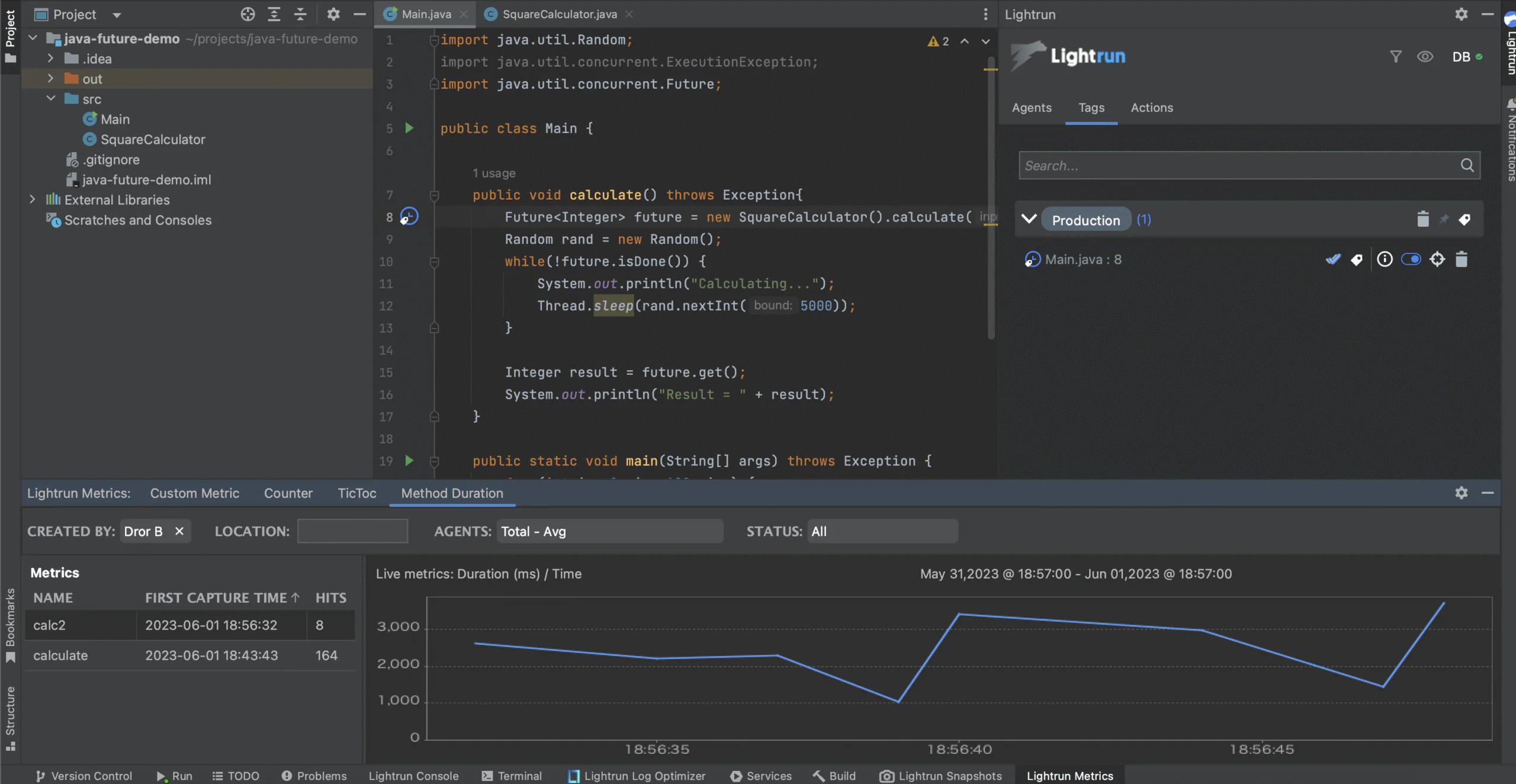Expand the External Libraries node
Screen dimensions: 1516x784
(x=33, y=200)
